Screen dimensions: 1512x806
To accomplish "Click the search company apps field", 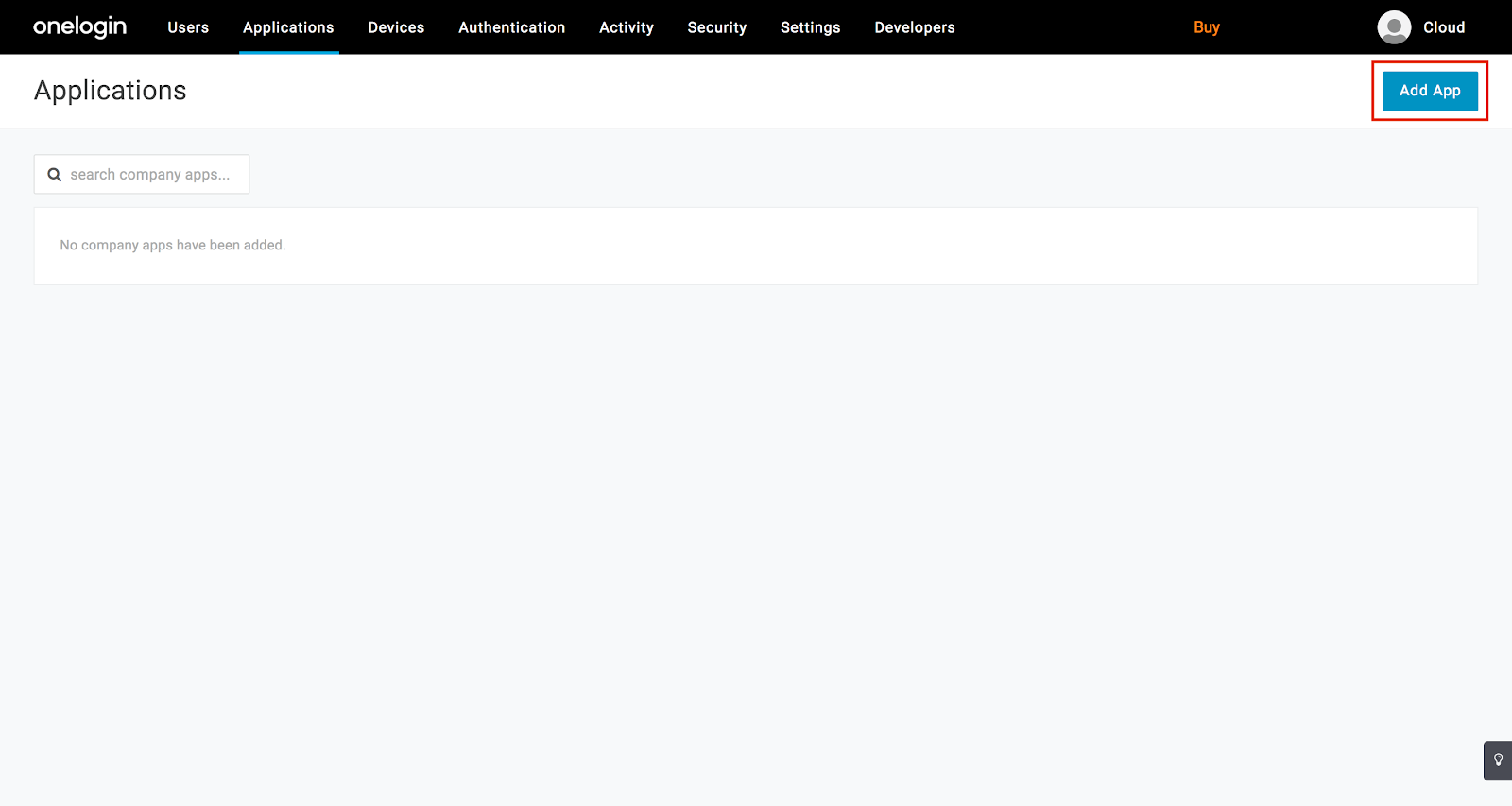I will [142, 174].
